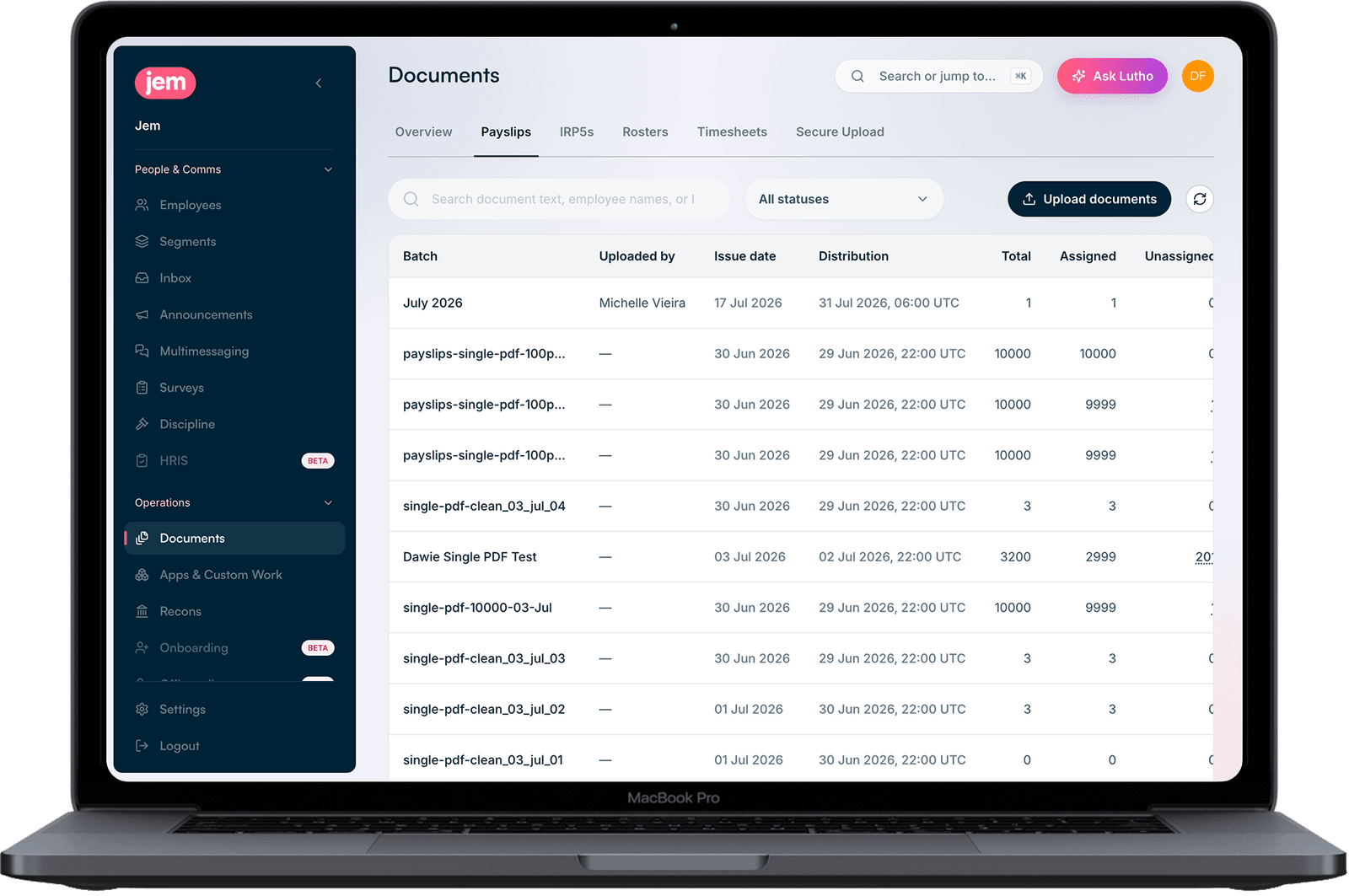
Task: Click the Announcements megaphone icon
Action: pyautogui.click(x=142, y=314)
